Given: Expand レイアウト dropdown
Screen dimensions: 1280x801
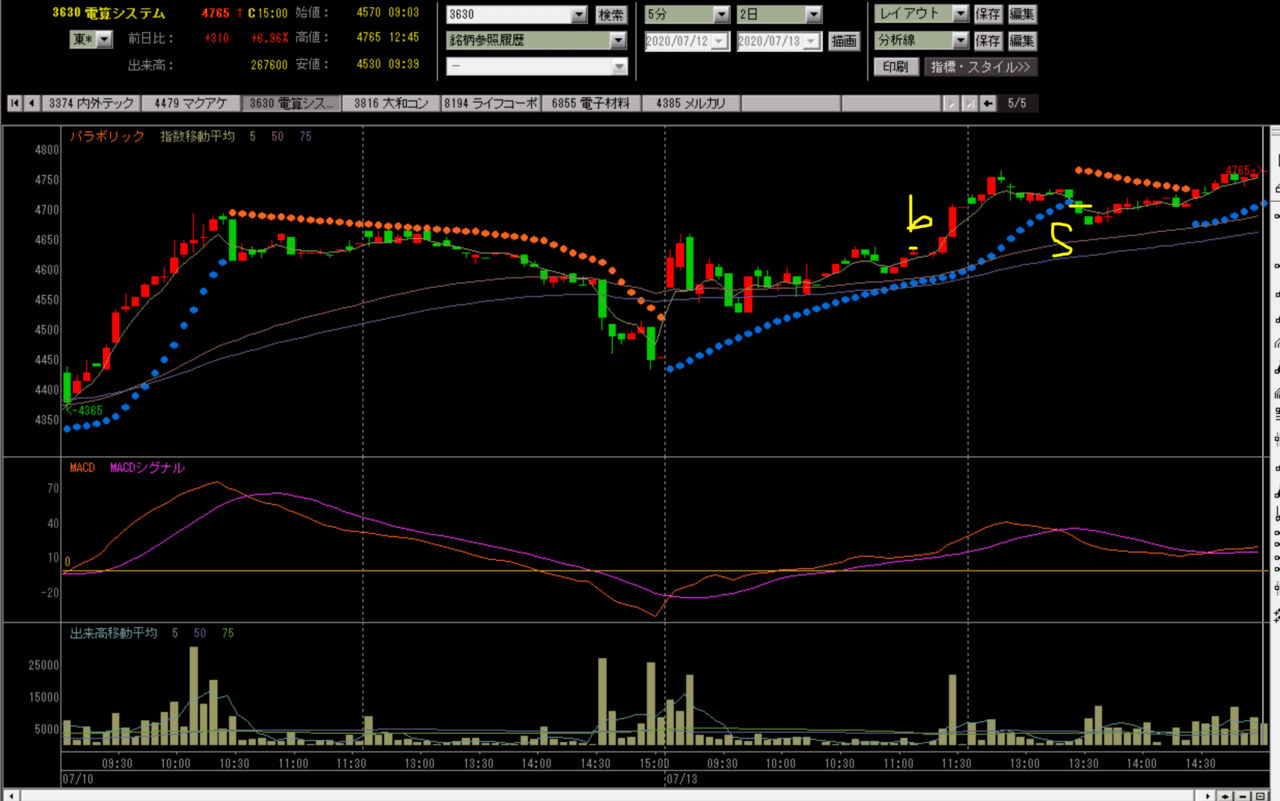Looking at the screenshot, I should [x=960, y=15].
